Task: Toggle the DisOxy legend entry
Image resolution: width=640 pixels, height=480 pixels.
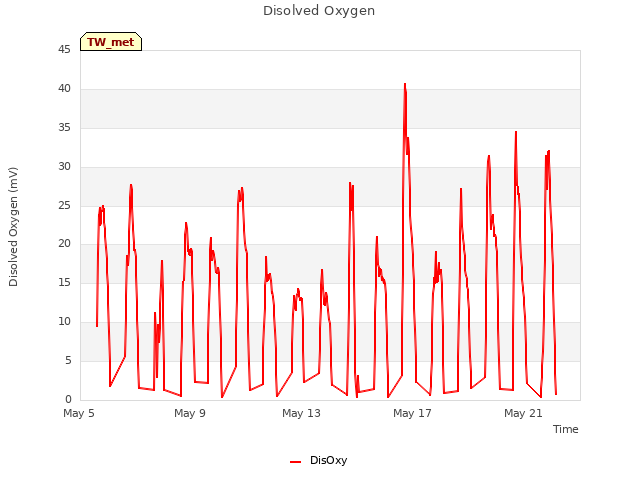Action: (x=318, y=460)
